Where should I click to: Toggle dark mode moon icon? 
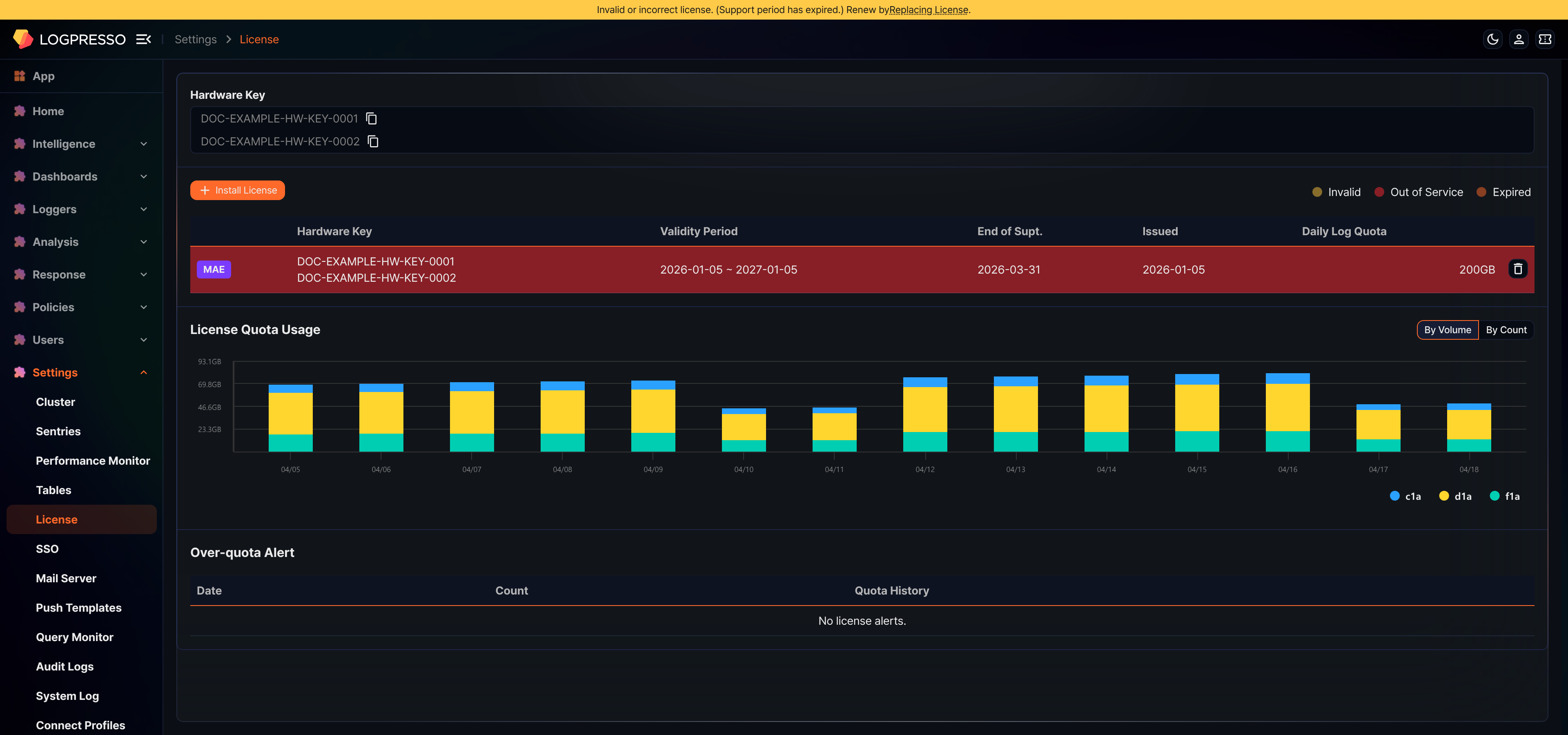click(1492, 40)
